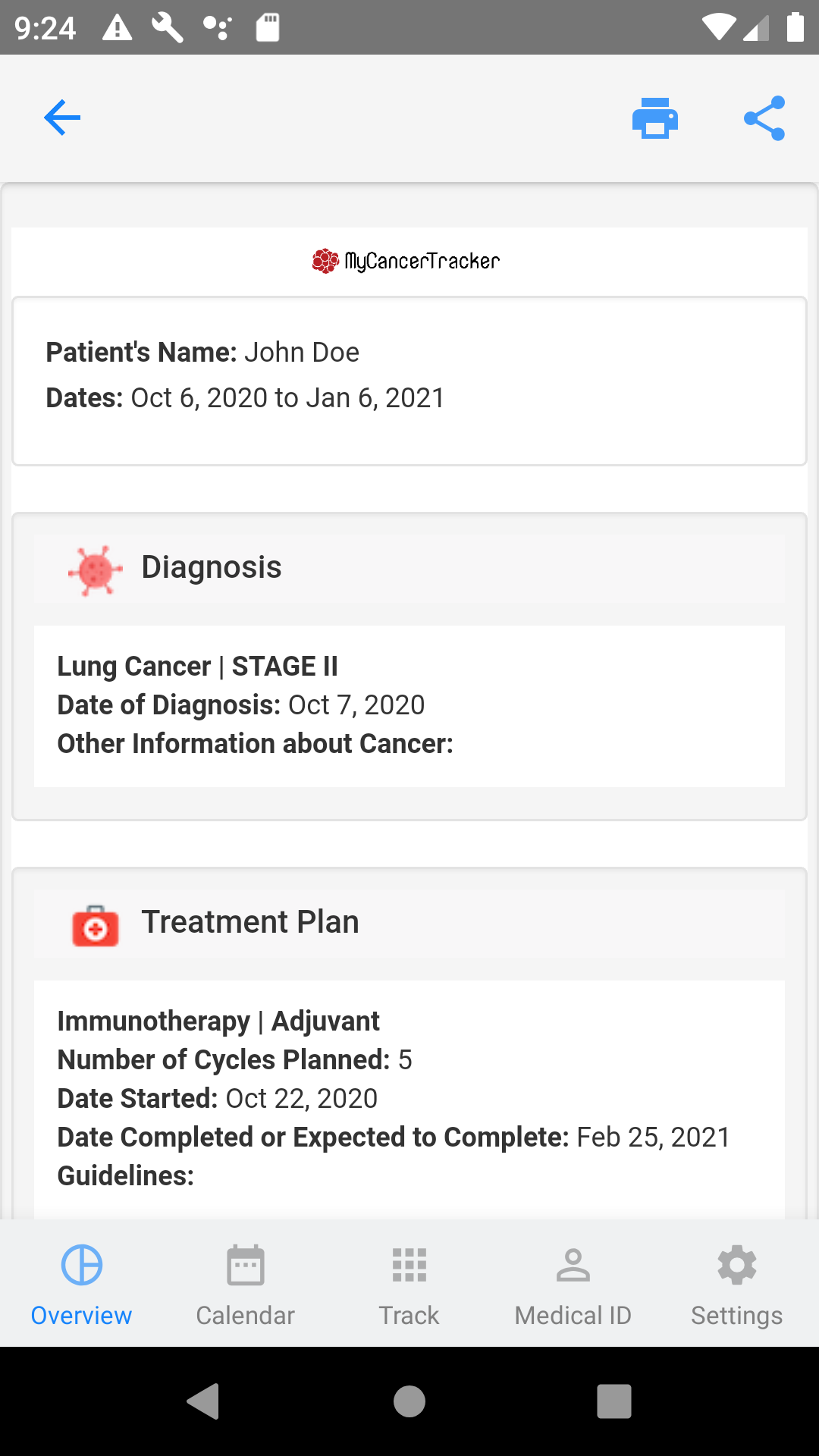Screen dimensions: 819x1456
Task: Tap the report Dates range line
Action: point(245,398)
